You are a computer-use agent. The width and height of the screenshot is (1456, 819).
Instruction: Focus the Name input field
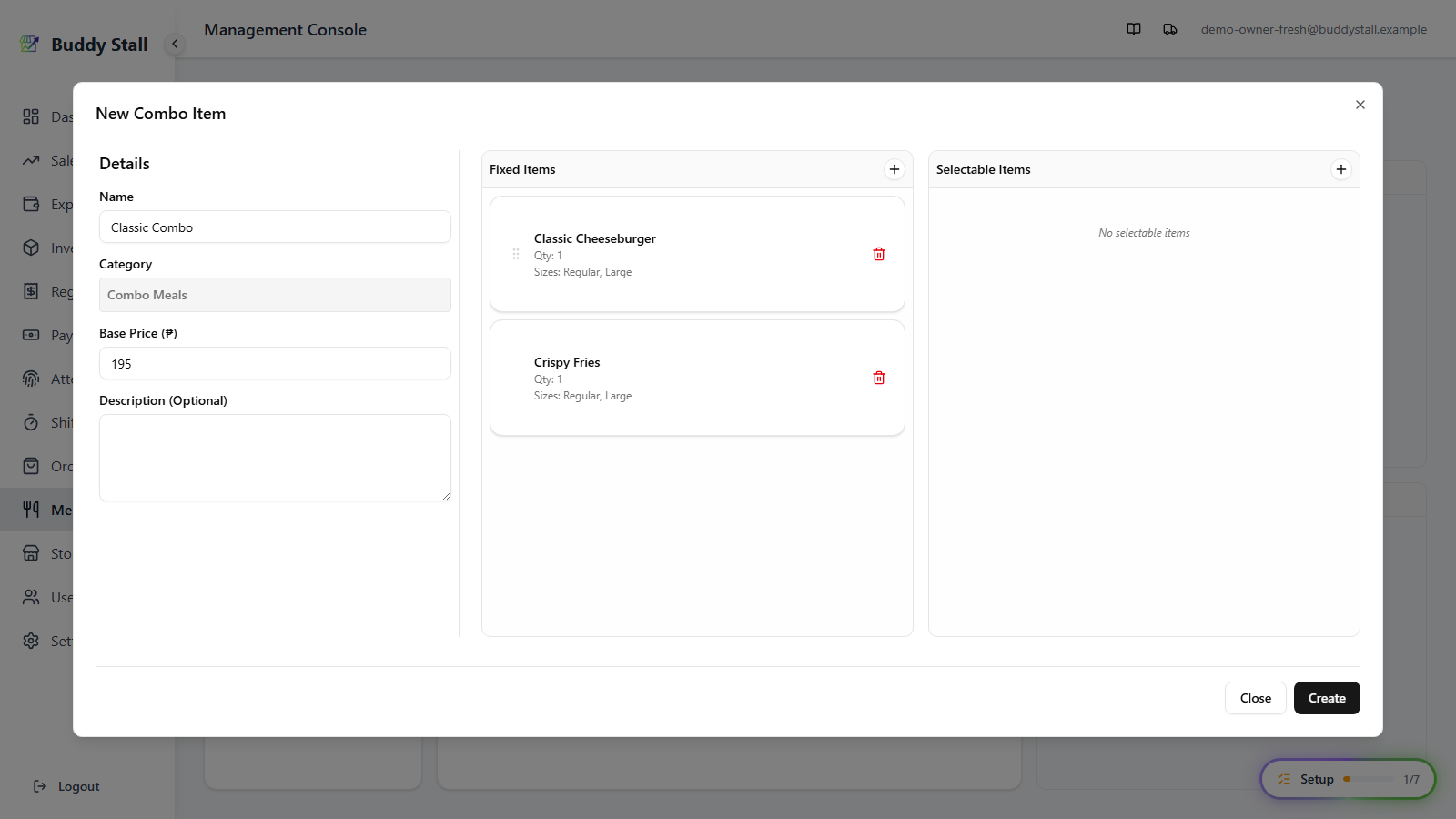(x=275, y=227)
